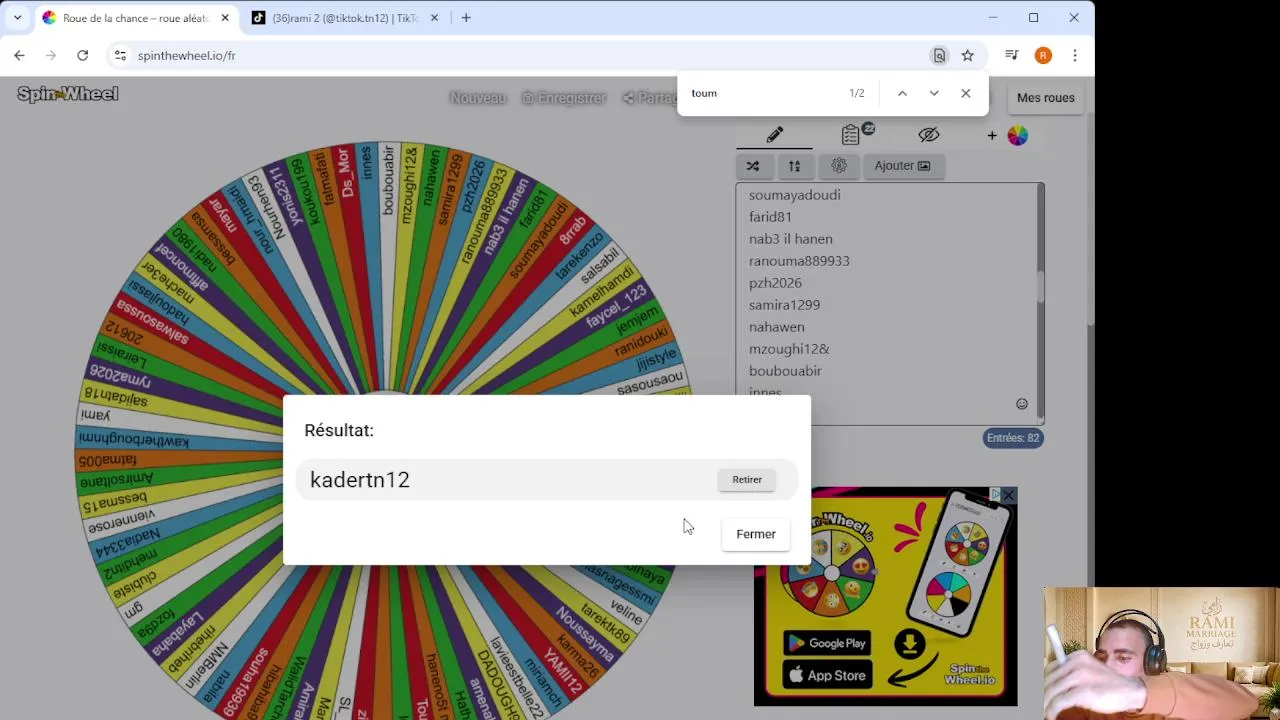Image resolution: width=1280 pixels, height=720 pixels.
Task: Click the yamí slice on the wheel
Action: coord(97,414)
